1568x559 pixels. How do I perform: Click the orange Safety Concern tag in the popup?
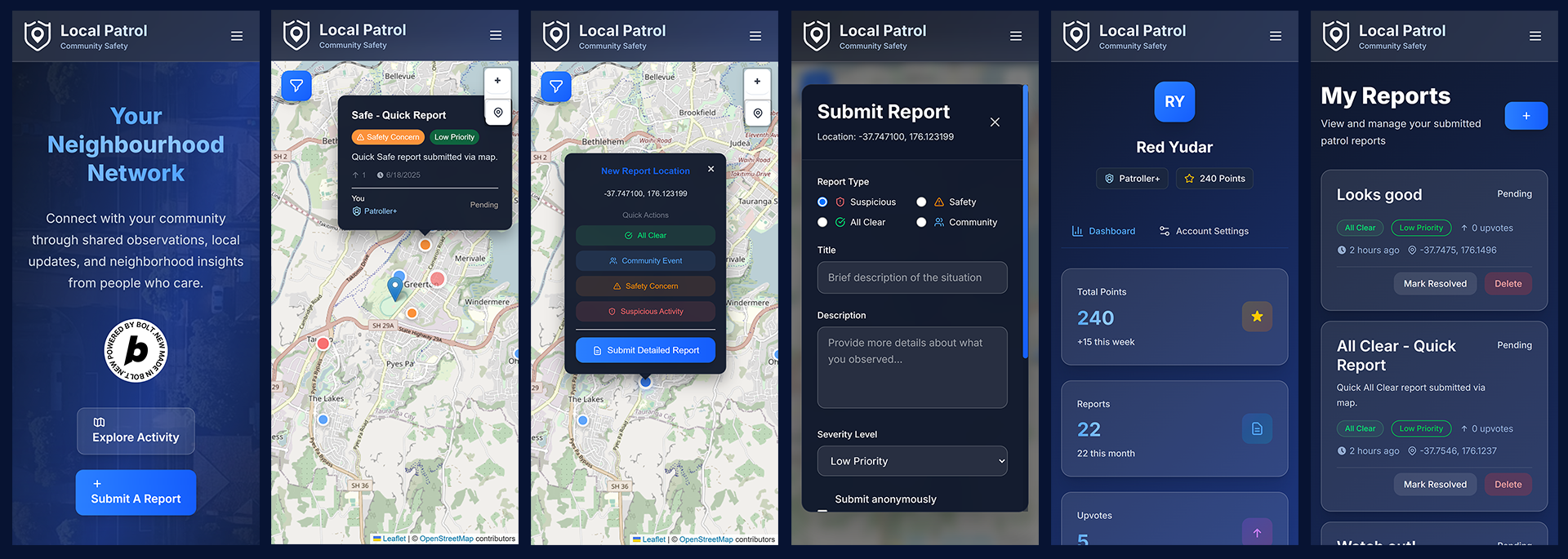pos(388,137)
